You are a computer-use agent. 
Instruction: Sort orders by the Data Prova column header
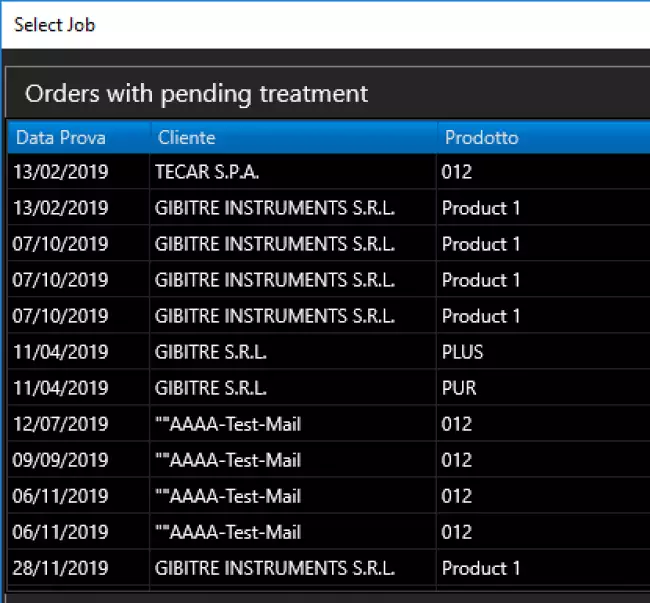coord(61,138)
